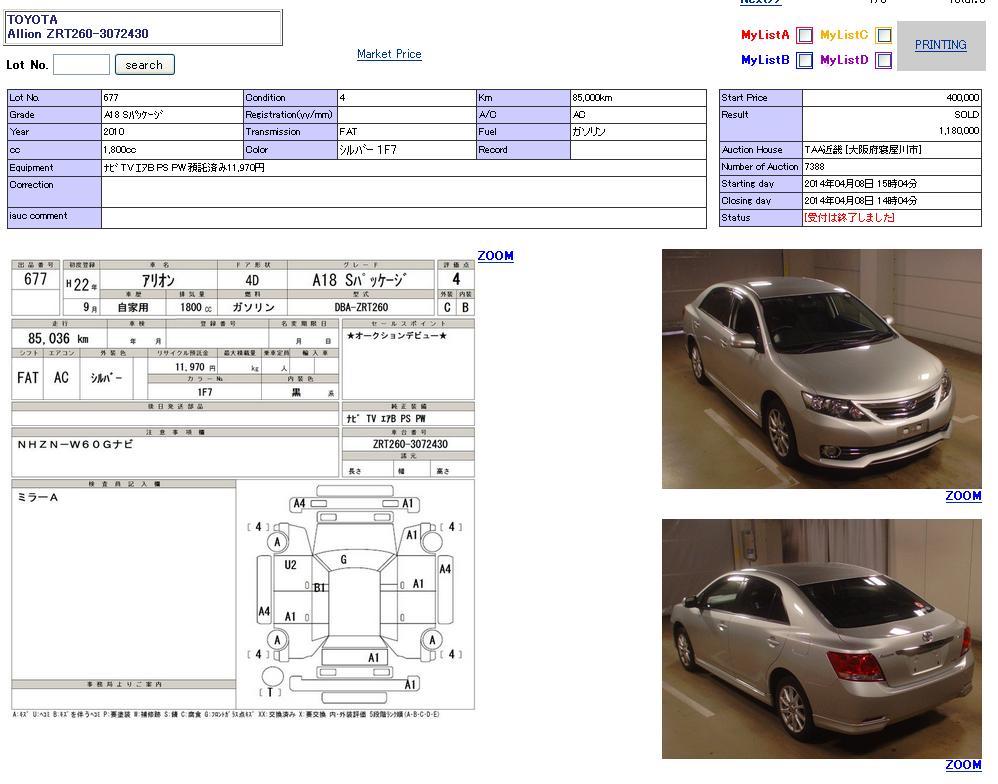
Task: Click the search button
Action: [144, 65]
